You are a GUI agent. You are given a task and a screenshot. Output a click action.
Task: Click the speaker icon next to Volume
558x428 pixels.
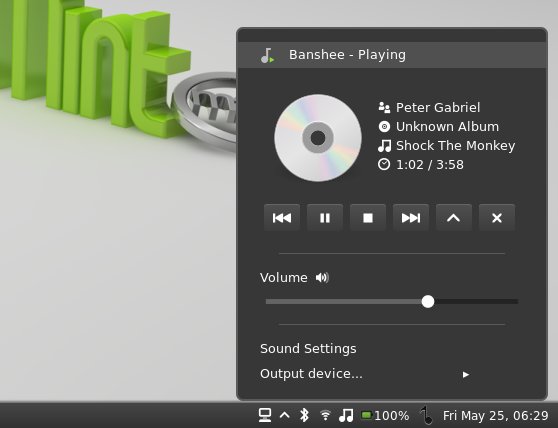322,278
